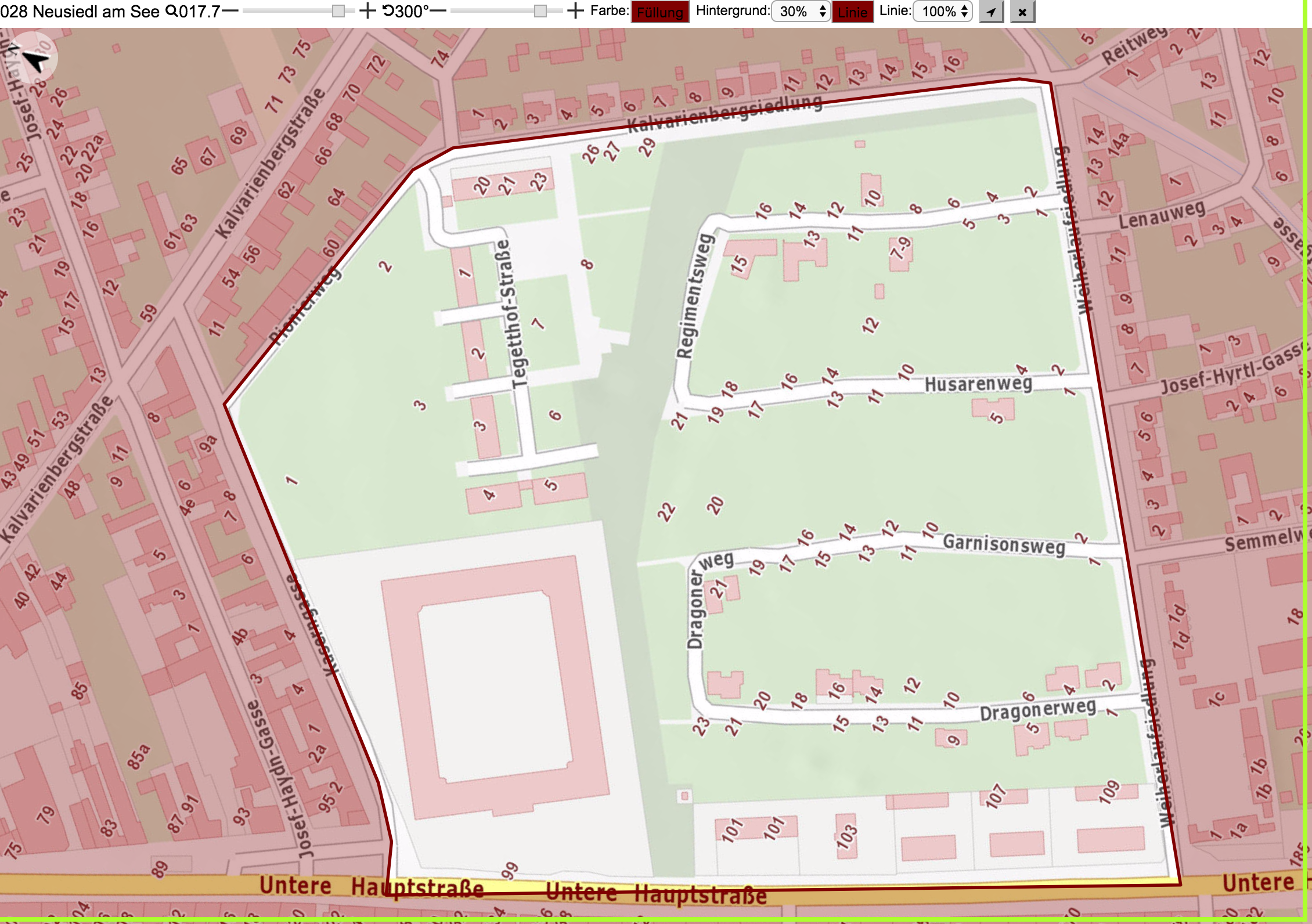Click the rotation slider handle
Image resolution: width=1312 pixels, height=924 pixels.
(x=540, y=11)
